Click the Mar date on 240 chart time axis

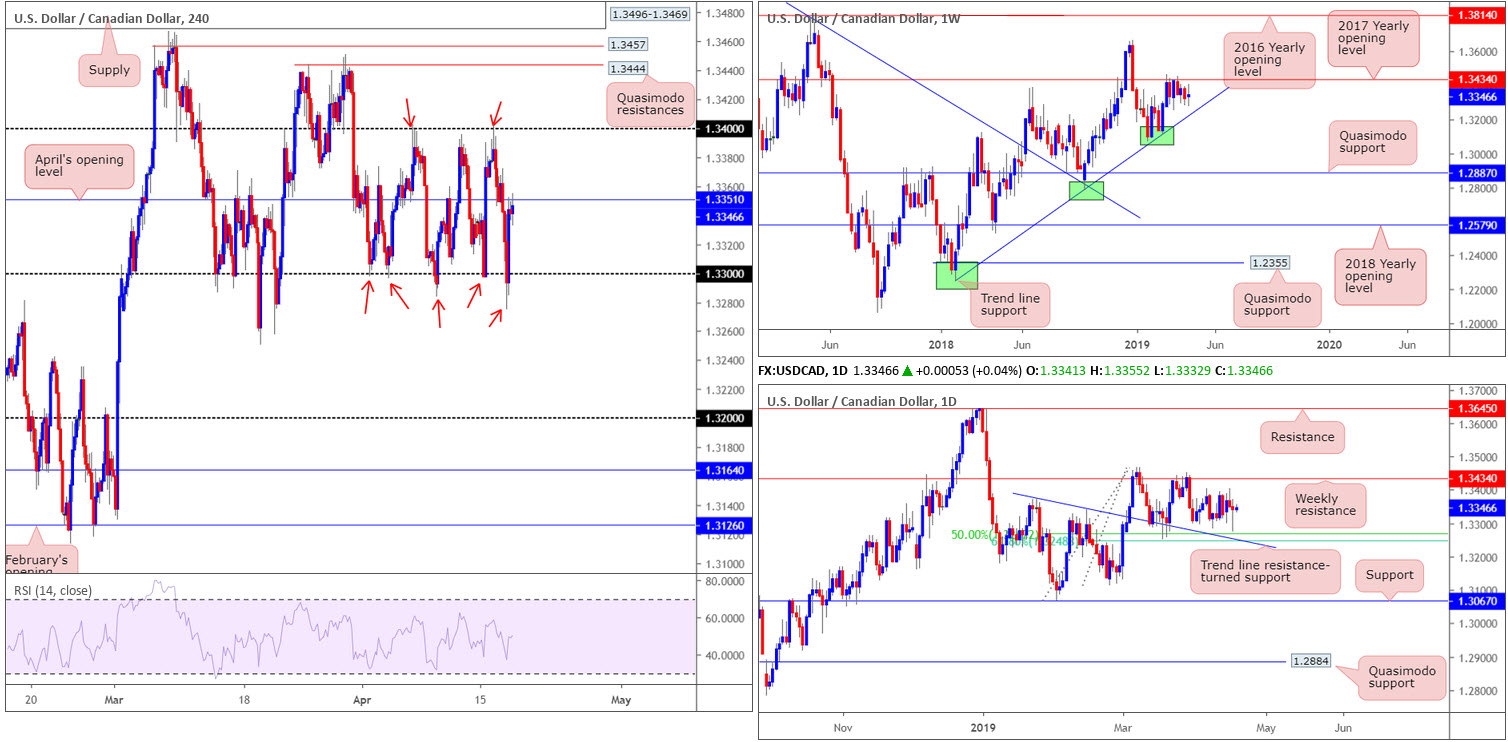[113, 700]
